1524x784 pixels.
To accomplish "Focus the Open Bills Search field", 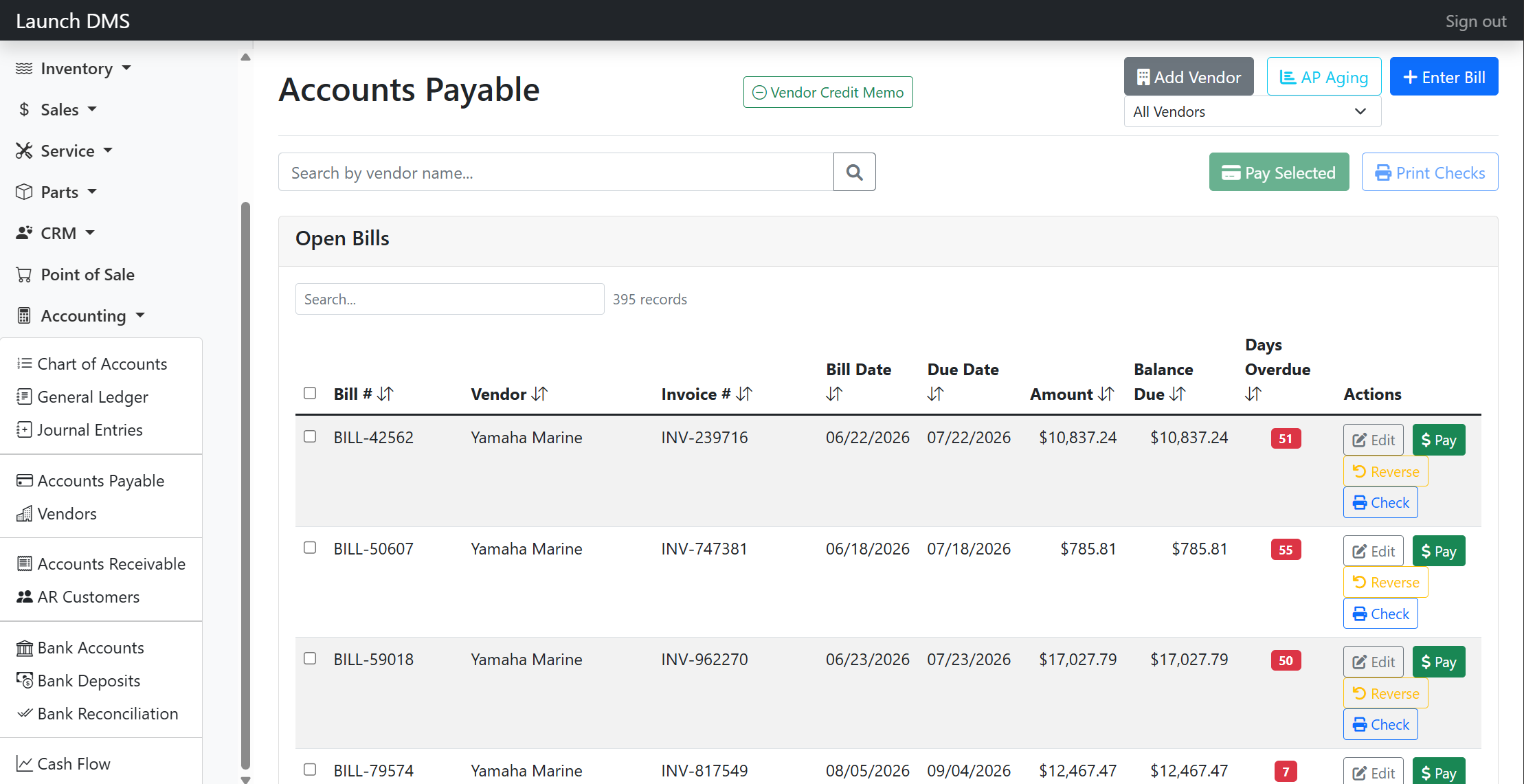I will [x=449, y=299].
